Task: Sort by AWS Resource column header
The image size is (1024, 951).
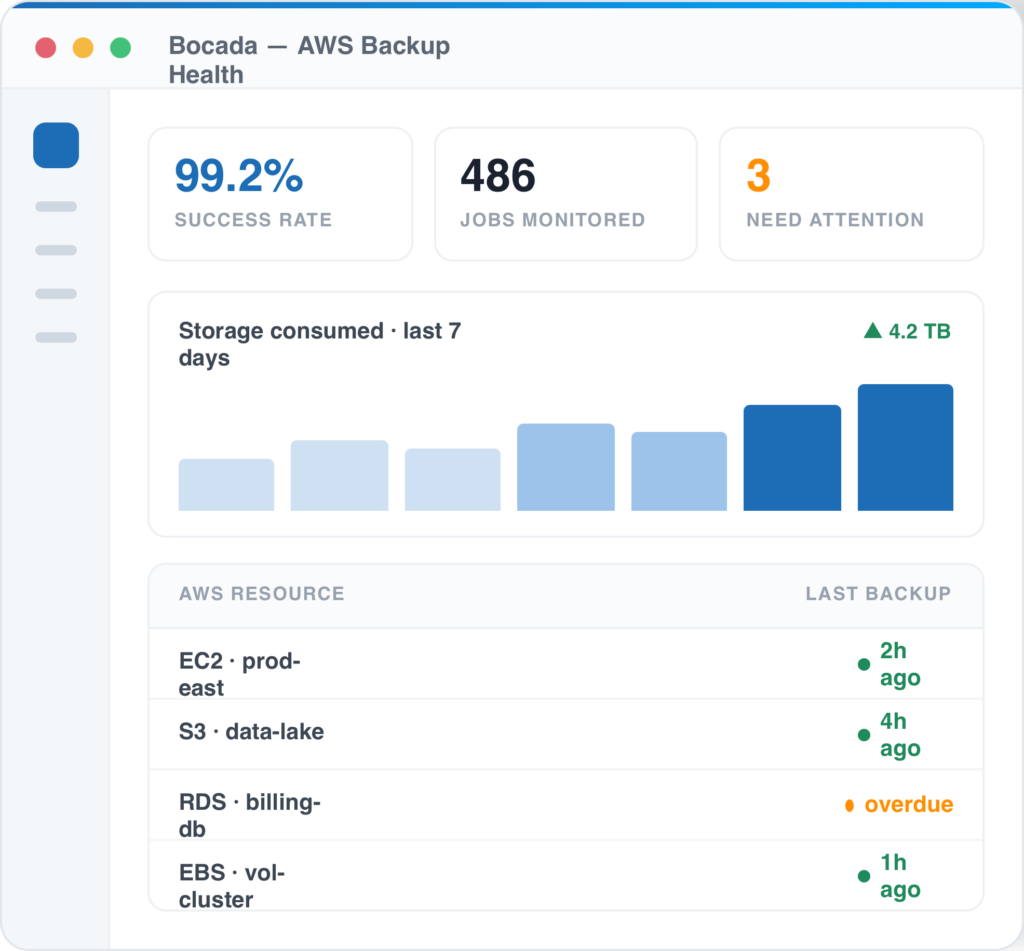Action: pyautogui.click(x=261, y=594)
